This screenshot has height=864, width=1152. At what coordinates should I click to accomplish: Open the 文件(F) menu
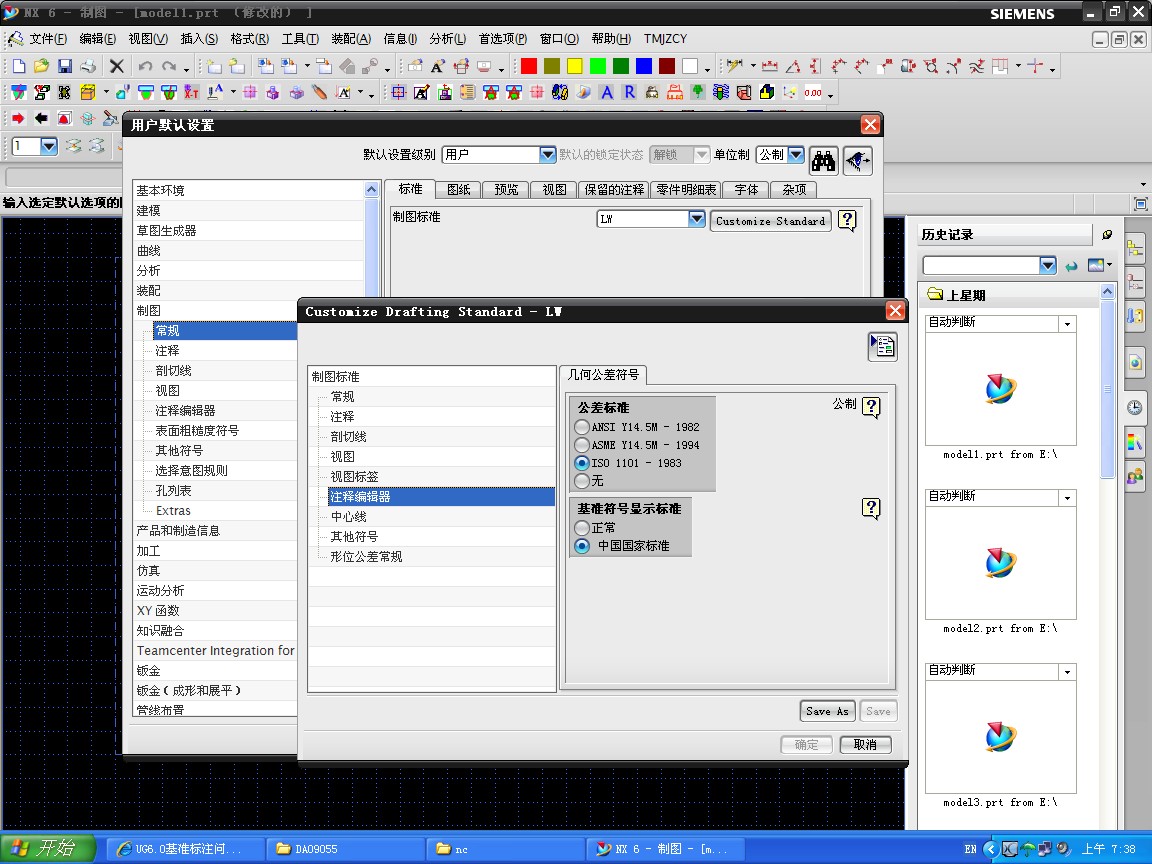[x=48, y=39]
